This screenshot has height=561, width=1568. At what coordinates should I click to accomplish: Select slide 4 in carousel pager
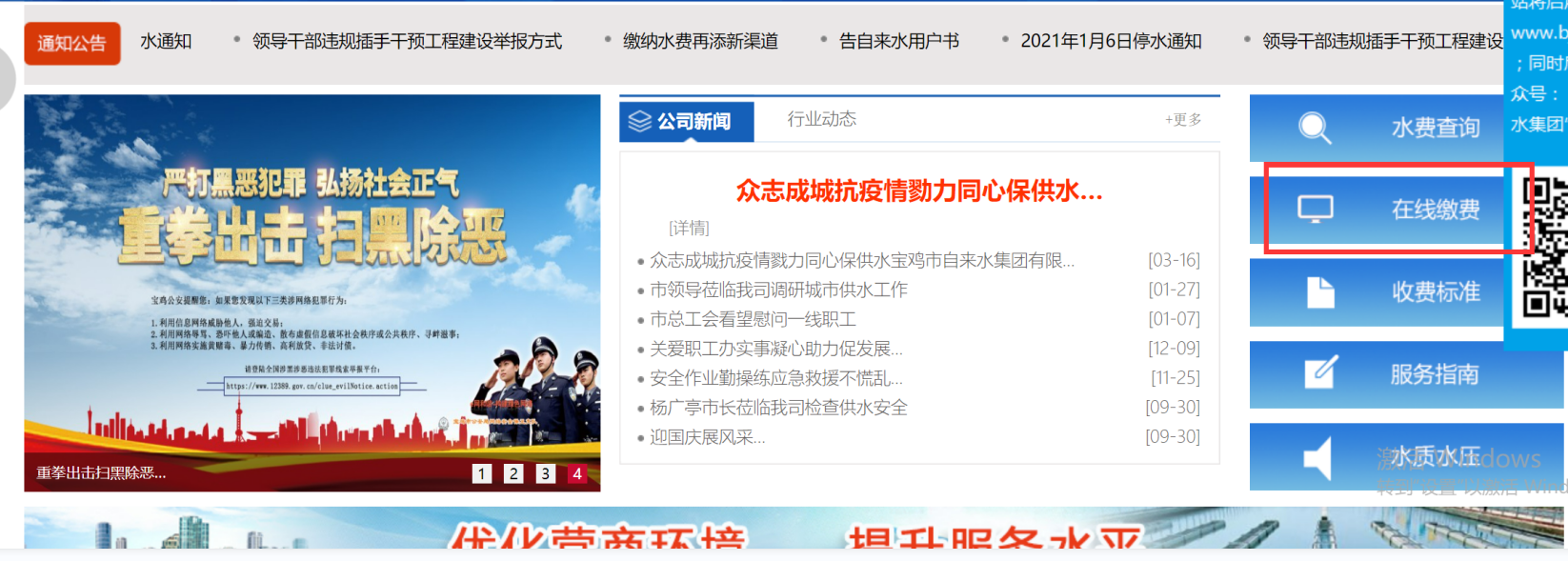[x=577, y=473]
